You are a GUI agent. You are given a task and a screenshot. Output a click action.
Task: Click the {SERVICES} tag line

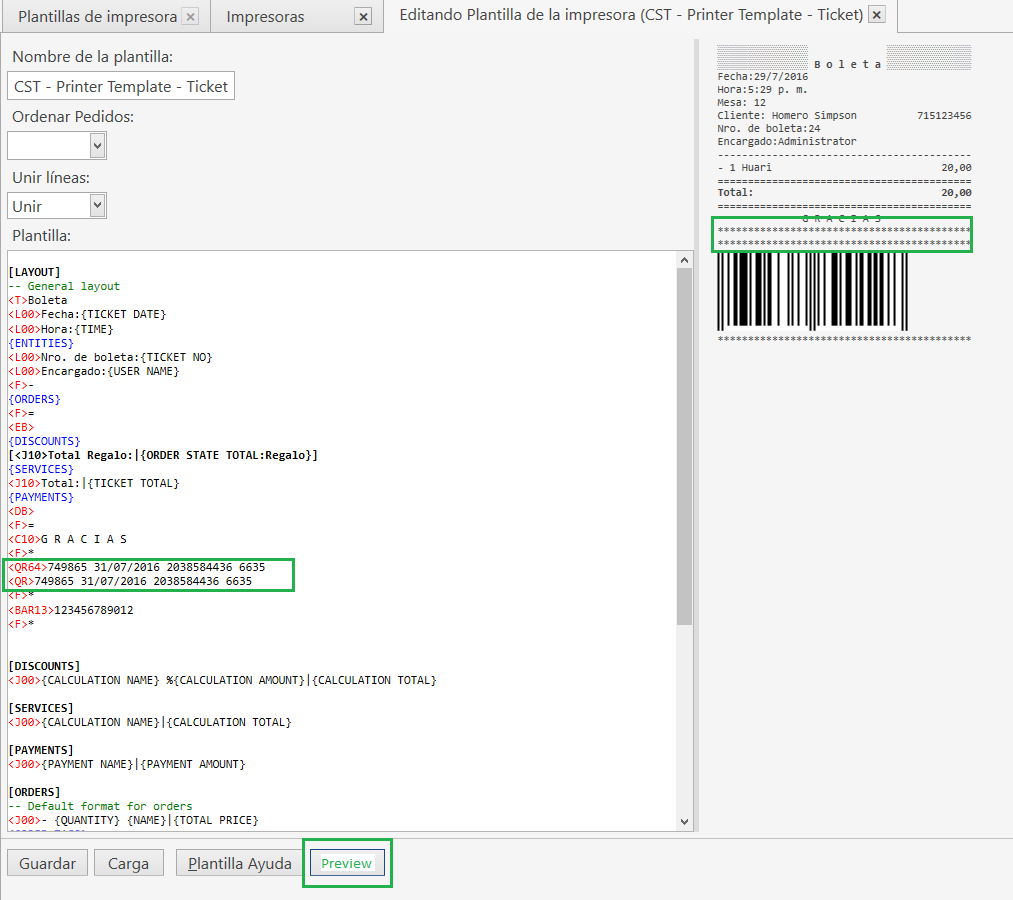[x=41, y=469]
